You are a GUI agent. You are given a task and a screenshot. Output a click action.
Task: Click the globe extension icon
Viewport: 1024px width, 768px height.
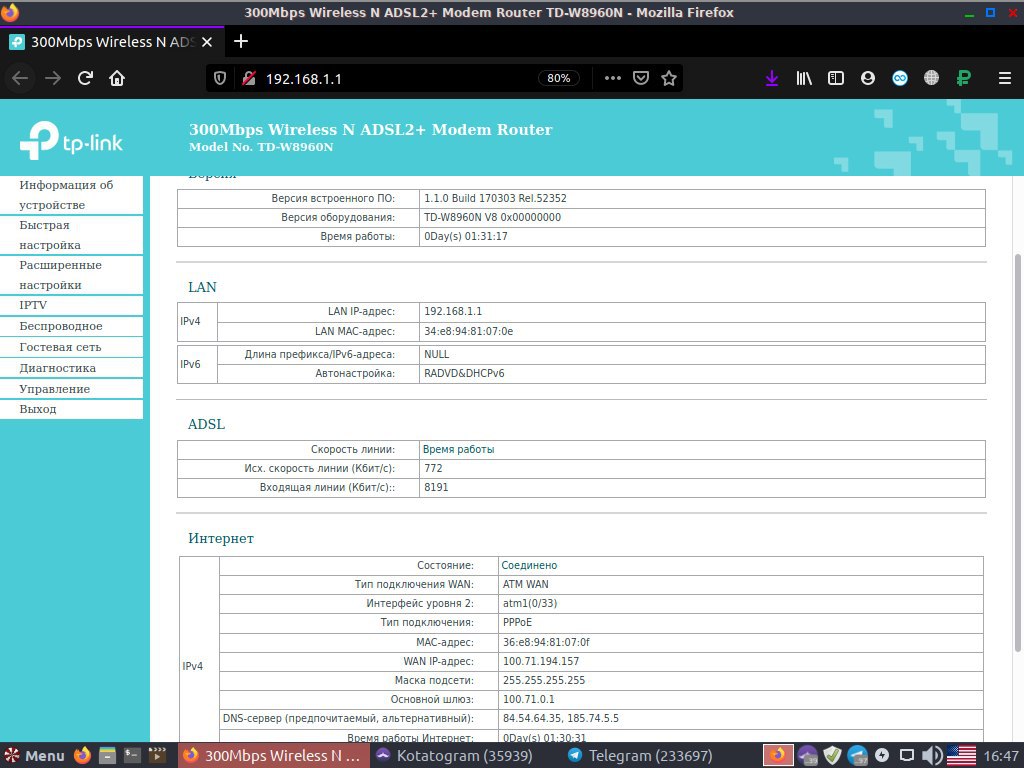tap(931, 78)
